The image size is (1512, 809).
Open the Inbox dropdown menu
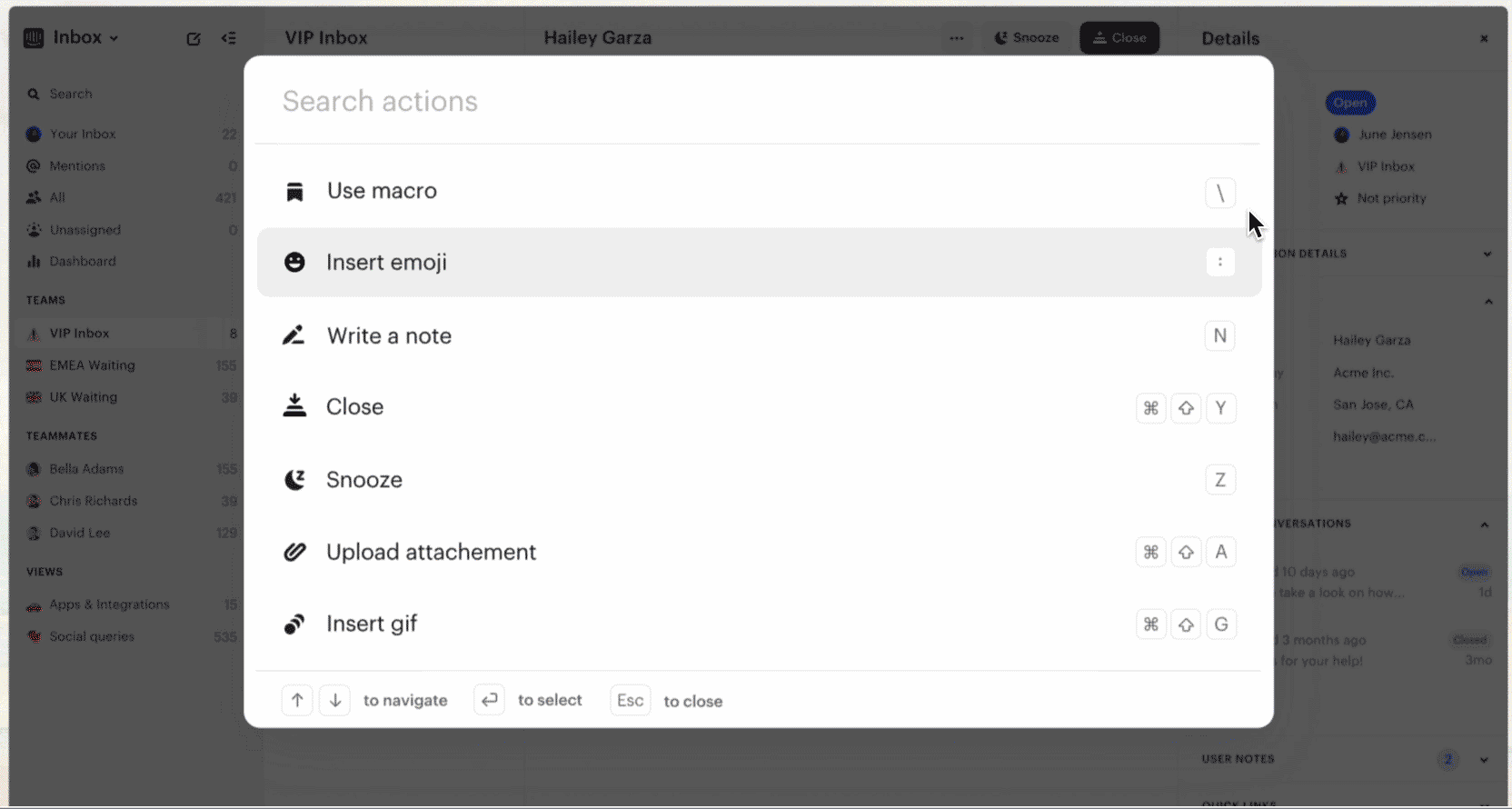coord(85,37)
